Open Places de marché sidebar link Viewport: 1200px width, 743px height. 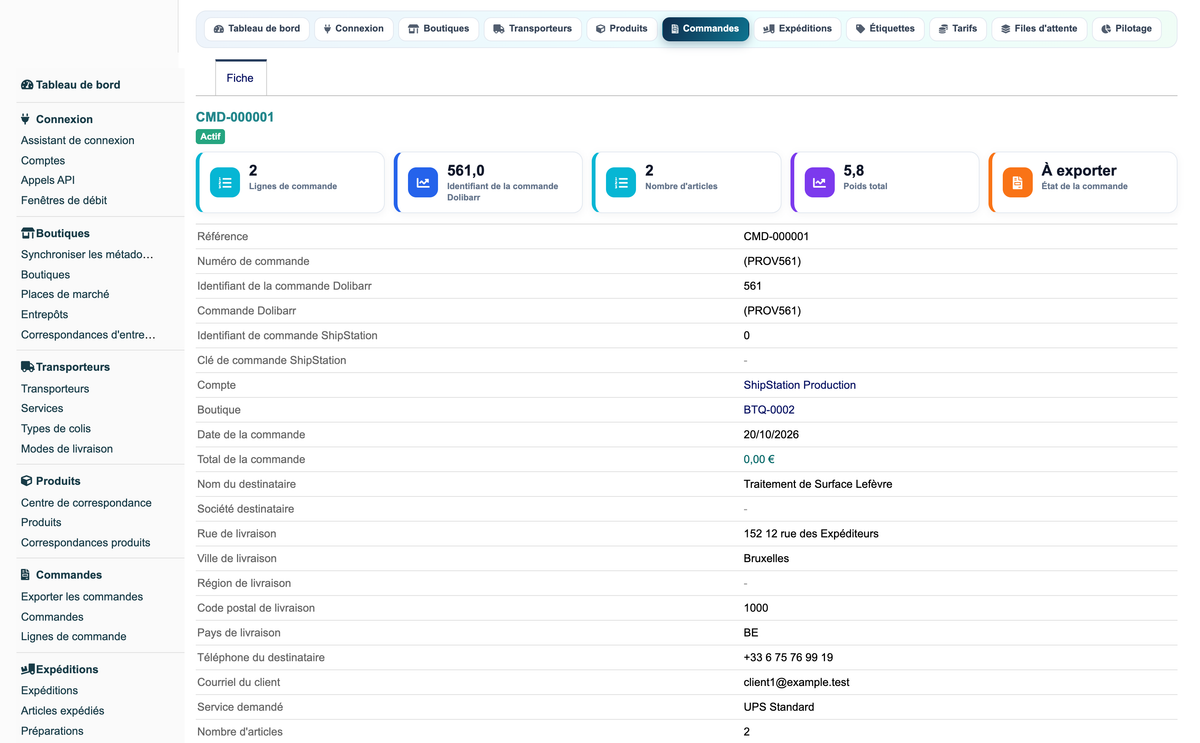tap(65, 295)
